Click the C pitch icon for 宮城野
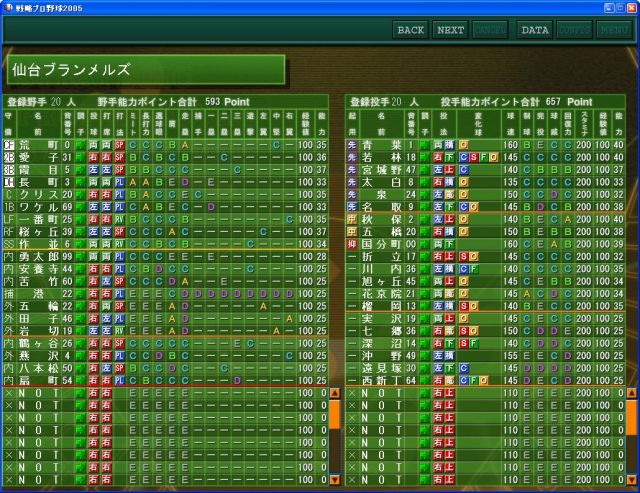The width and height of the screenshot is (640, 493). click(464, 170)
